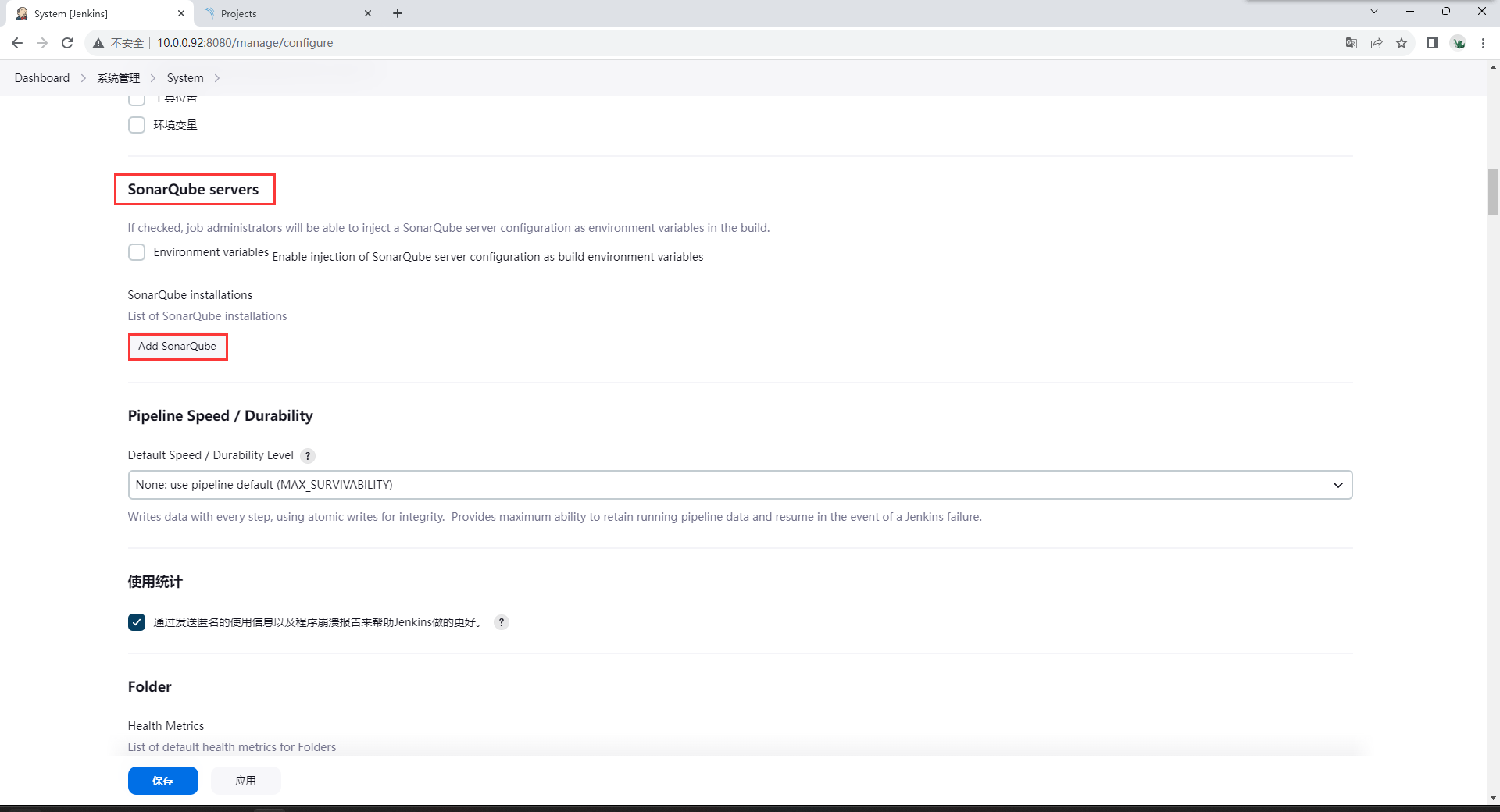The image size is (1500, 812).
Task: Bookmark this page with the star
Action: 1402,43
